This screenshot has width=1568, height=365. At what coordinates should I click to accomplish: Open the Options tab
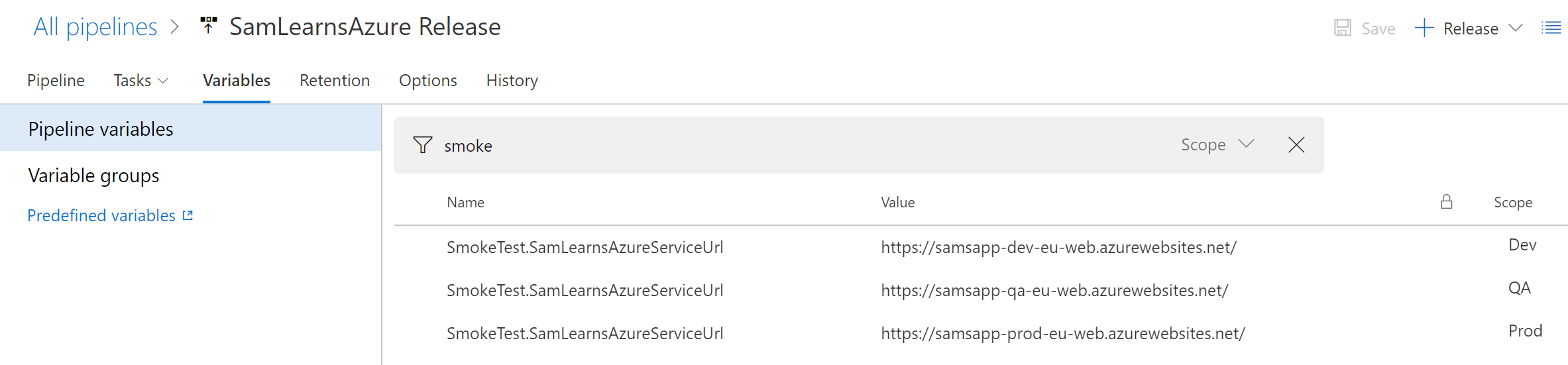(427, 80)
